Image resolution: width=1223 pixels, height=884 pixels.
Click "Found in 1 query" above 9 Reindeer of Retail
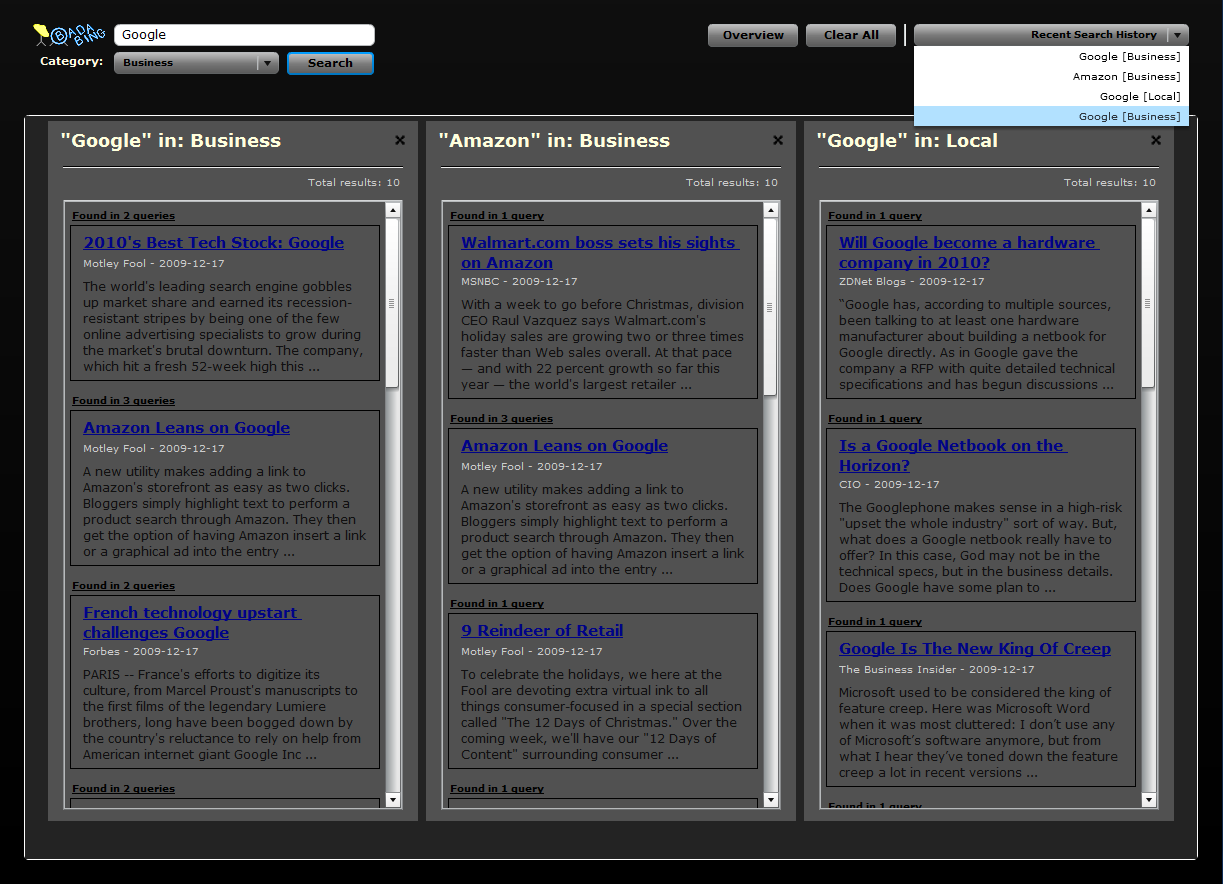point(497,604)
